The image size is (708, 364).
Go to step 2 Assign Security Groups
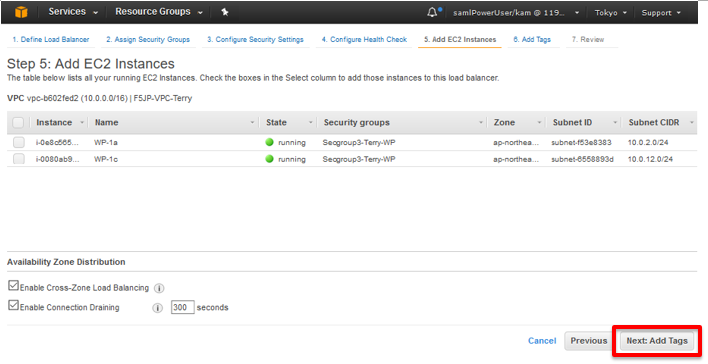pos(148,39)
